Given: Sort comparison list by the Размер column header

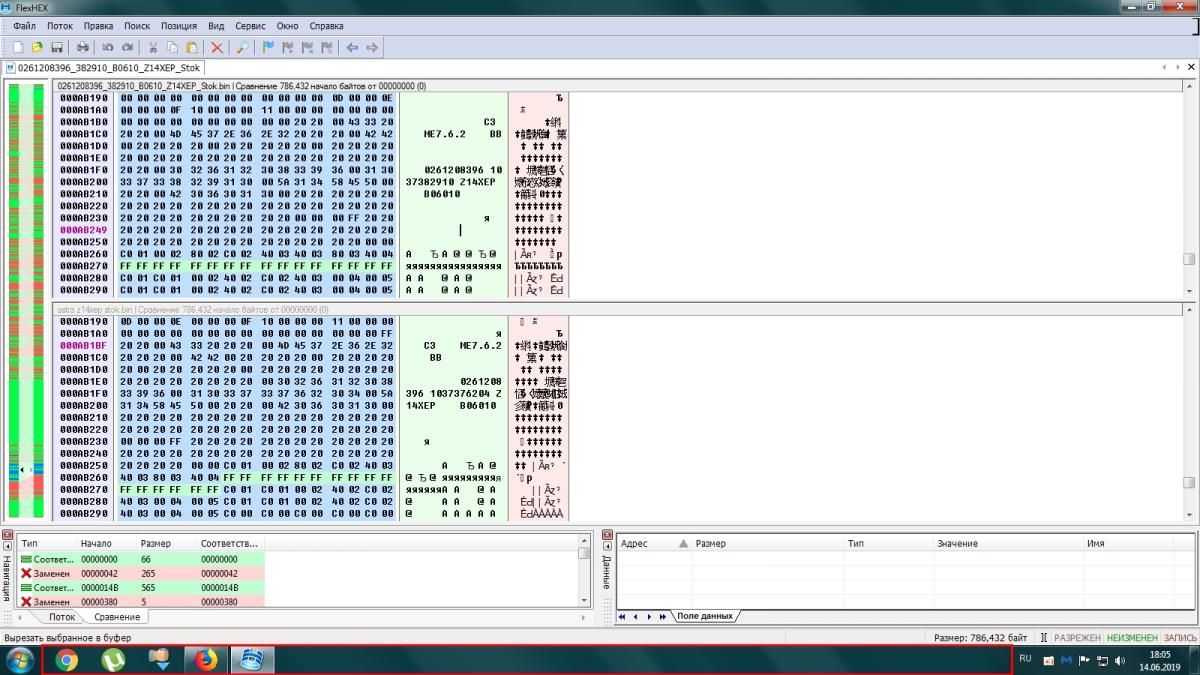Looking at the screenshot, I should click(x=167, y=543).
